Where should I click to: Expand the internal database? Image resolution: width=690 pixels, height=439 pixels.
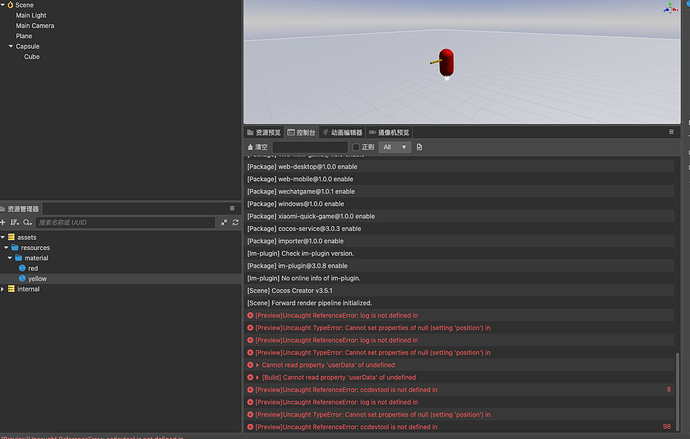(x=3, y=289)
